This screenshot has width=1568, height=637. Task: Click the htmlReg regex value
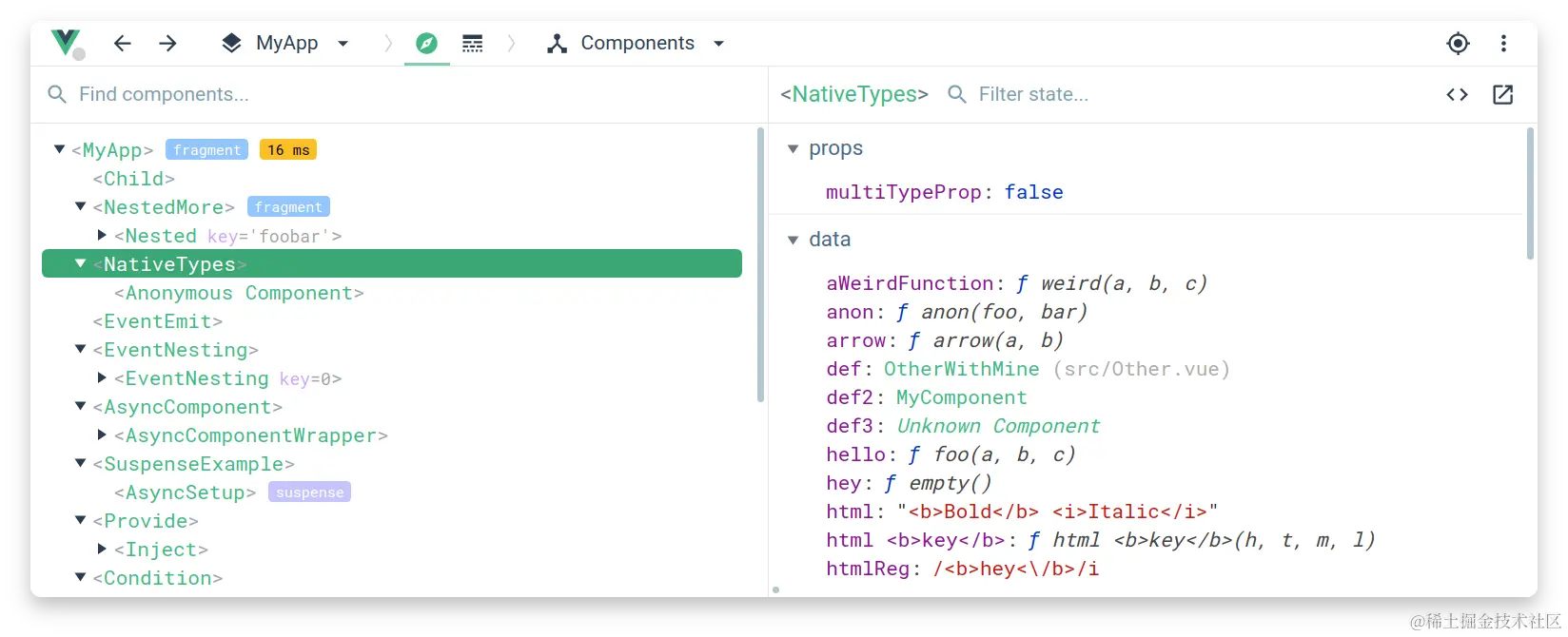coord(1016,569)
